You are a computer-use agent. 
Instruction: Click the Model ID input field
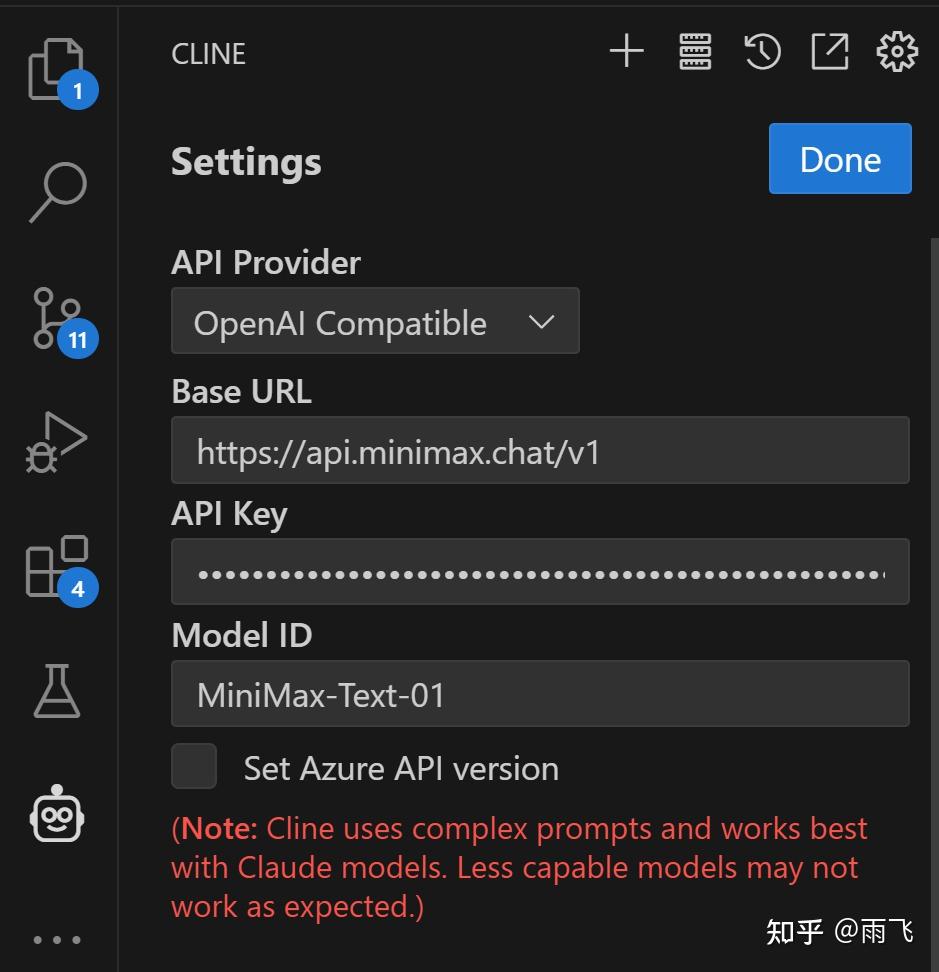pos(540,694)
